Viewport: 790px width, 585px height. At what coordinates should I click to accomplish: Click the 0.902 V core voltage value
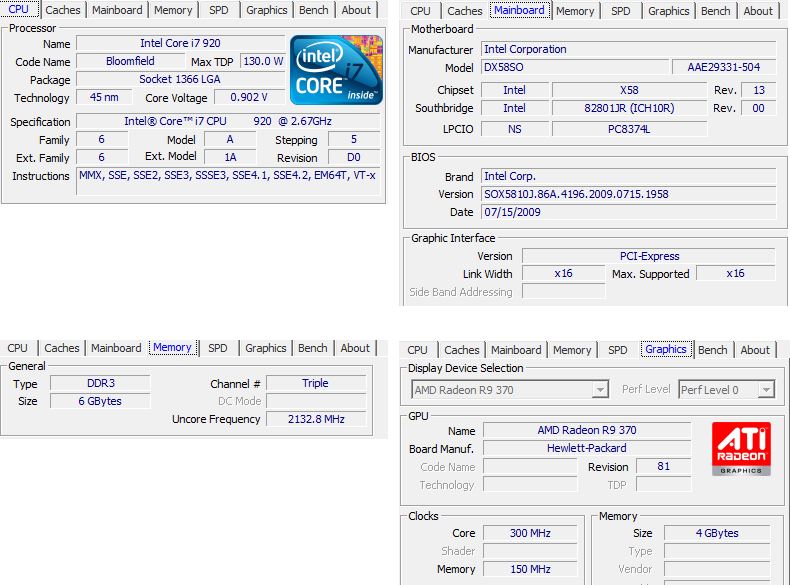pos(249,97)
